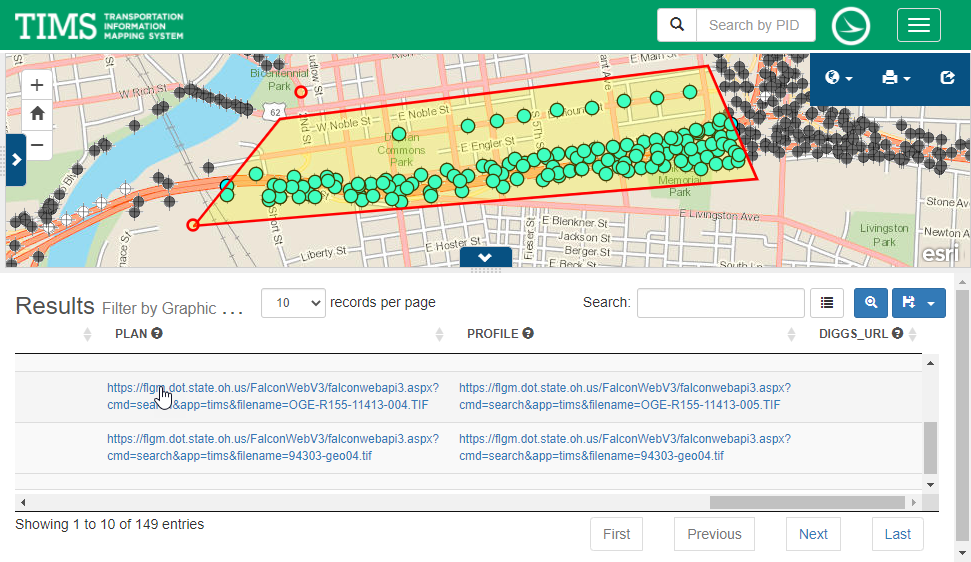Screen dimensions: 971x562
Task: Click the horizontal scrollbar left arrow
Action: (x=23, y=502)
